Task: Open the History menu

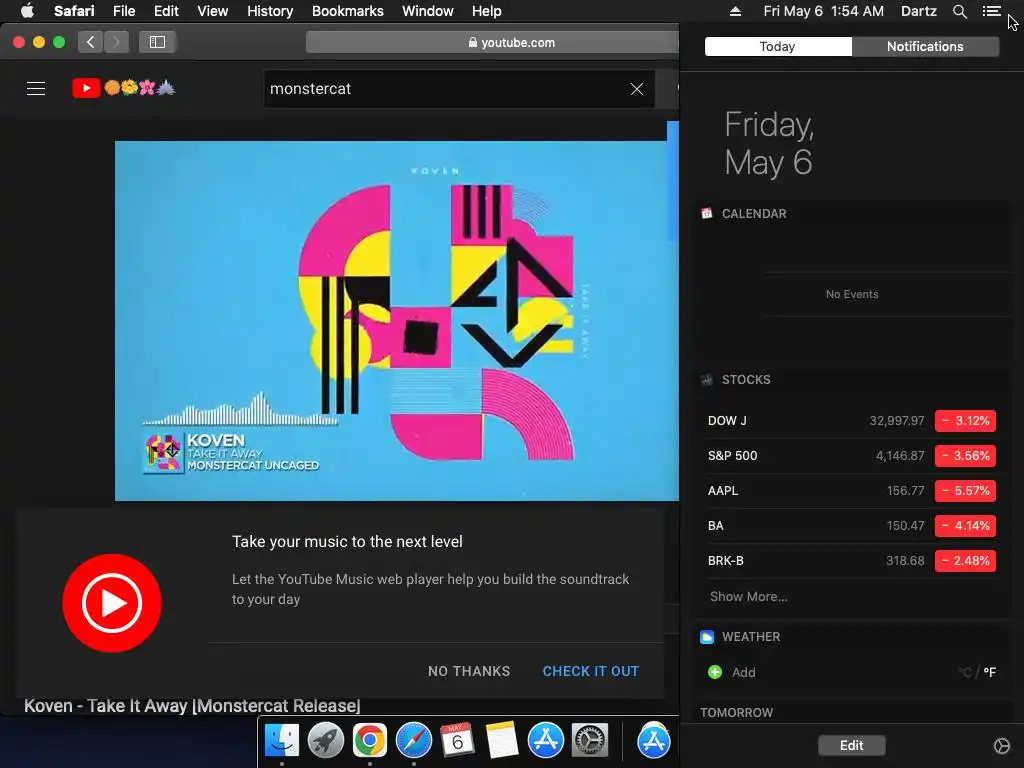Action: [270, 11]
